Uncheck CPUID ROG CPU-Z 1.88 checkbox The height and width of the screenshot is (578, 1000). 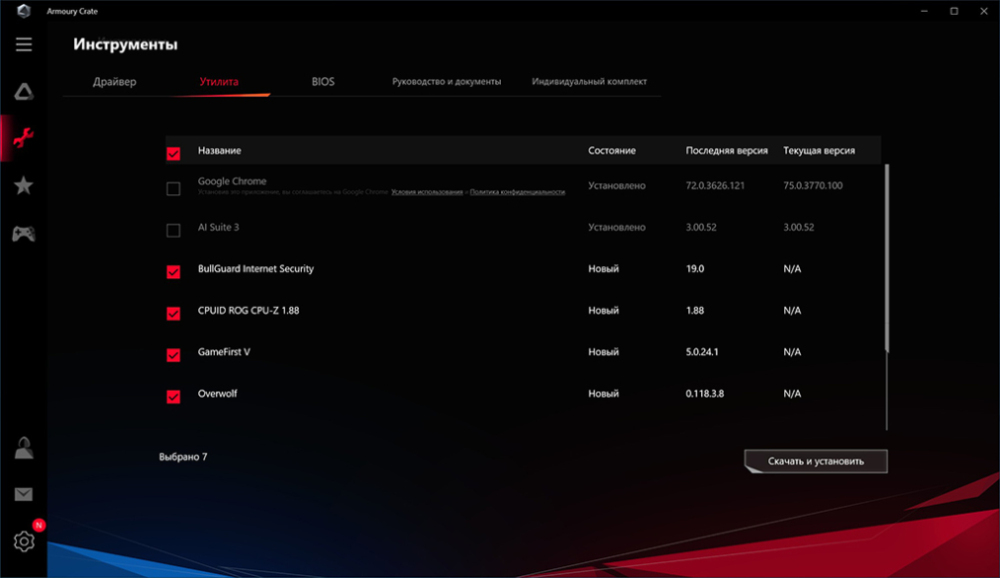point(173,313)
